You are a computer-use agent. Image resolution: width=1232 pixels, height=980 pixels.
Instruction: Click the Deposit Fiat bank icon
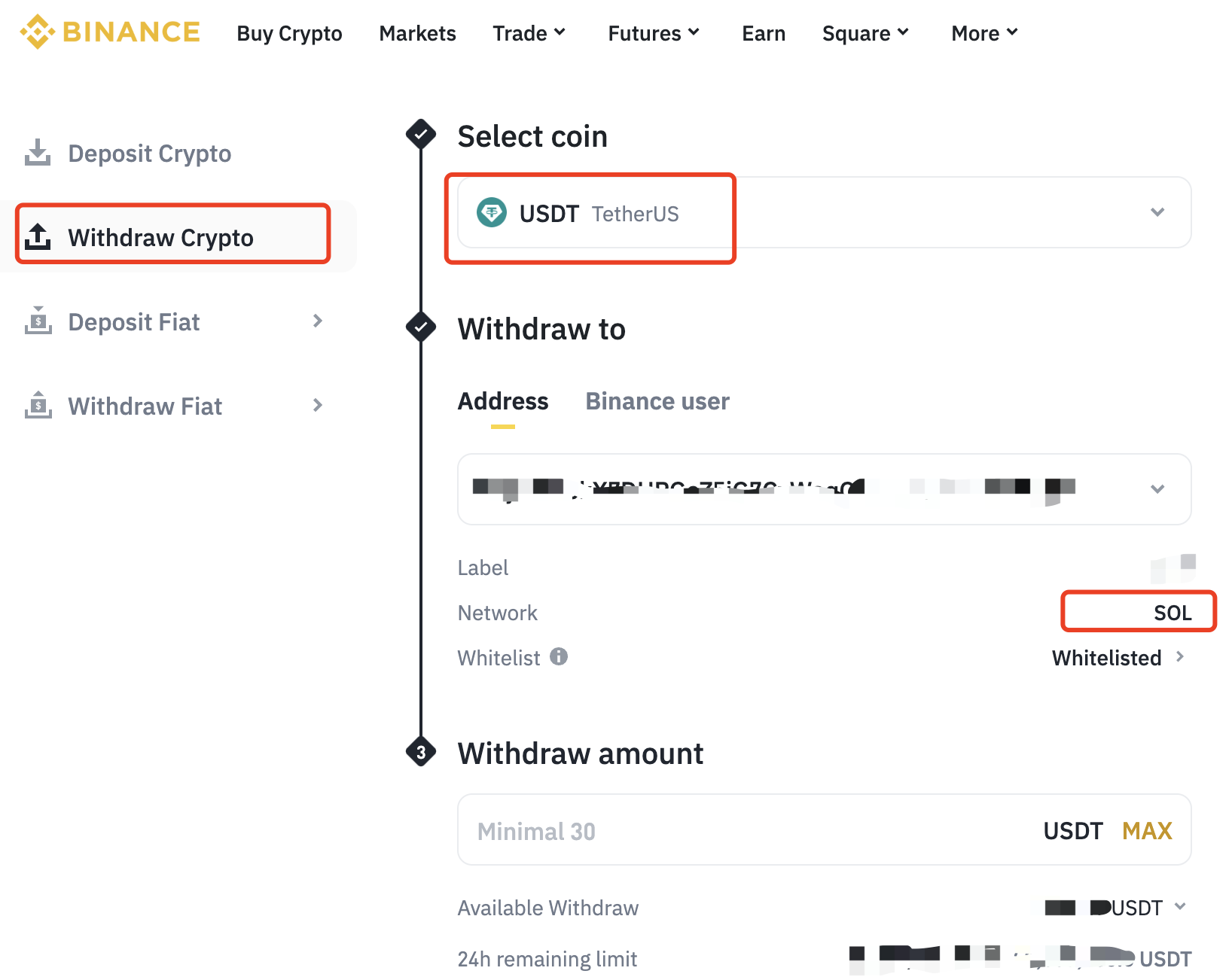tap(38, 321)
